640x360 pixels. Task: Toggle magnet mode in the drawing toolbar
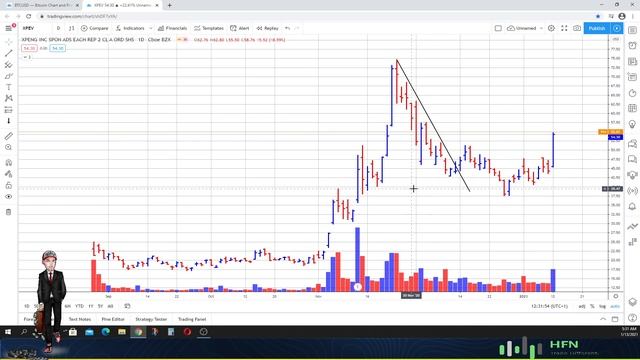pyautogui.click(x=9, y=162)
